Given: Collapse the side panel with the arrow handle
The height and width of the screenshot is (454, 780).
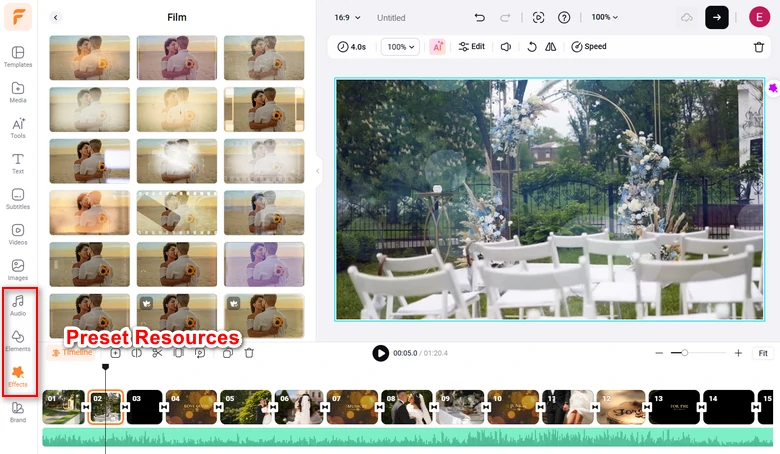Looking at the screenshot, I should (x=318, y=171).
